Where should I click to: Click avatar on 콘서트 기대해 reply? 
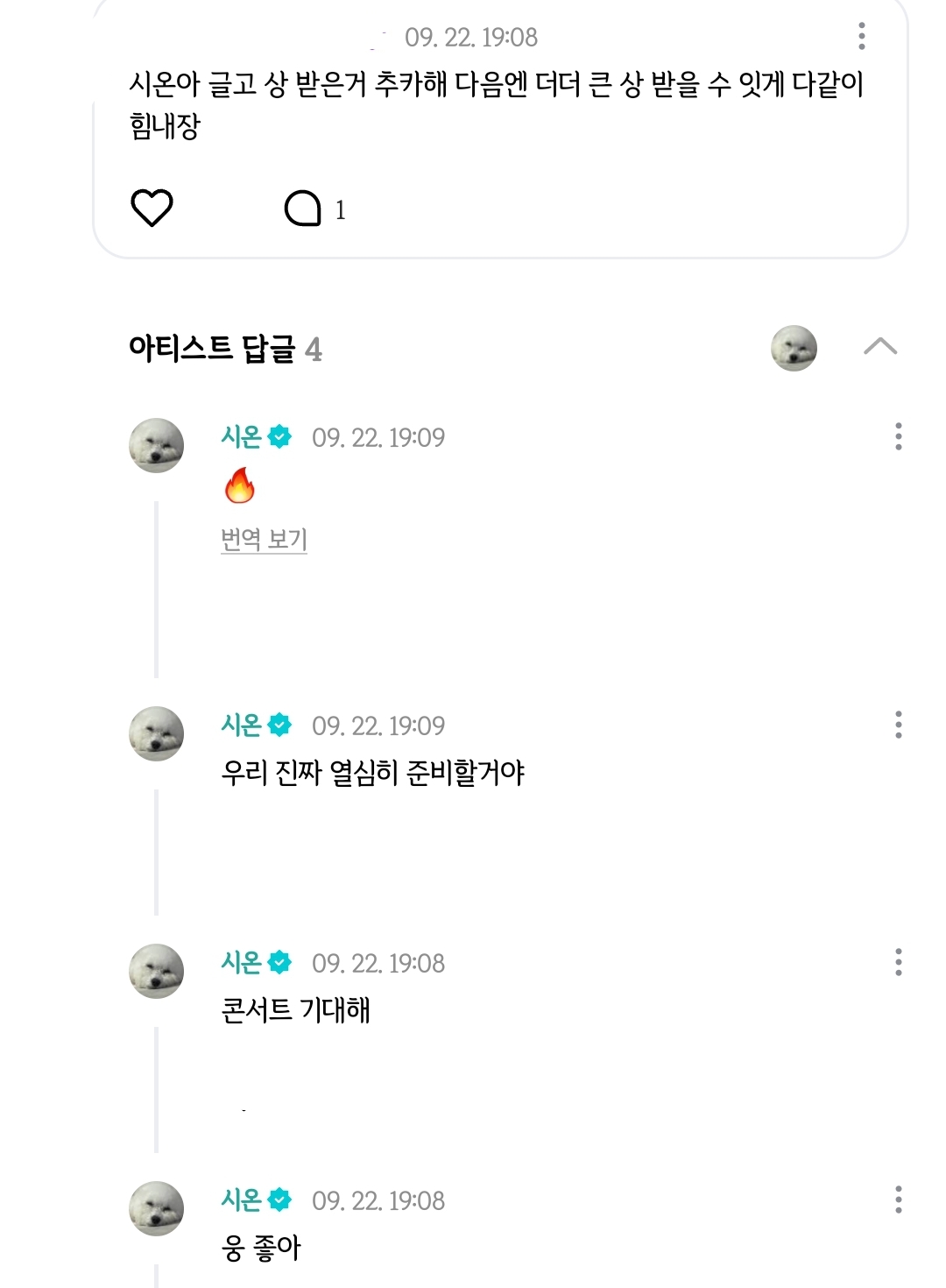(157, 971)
